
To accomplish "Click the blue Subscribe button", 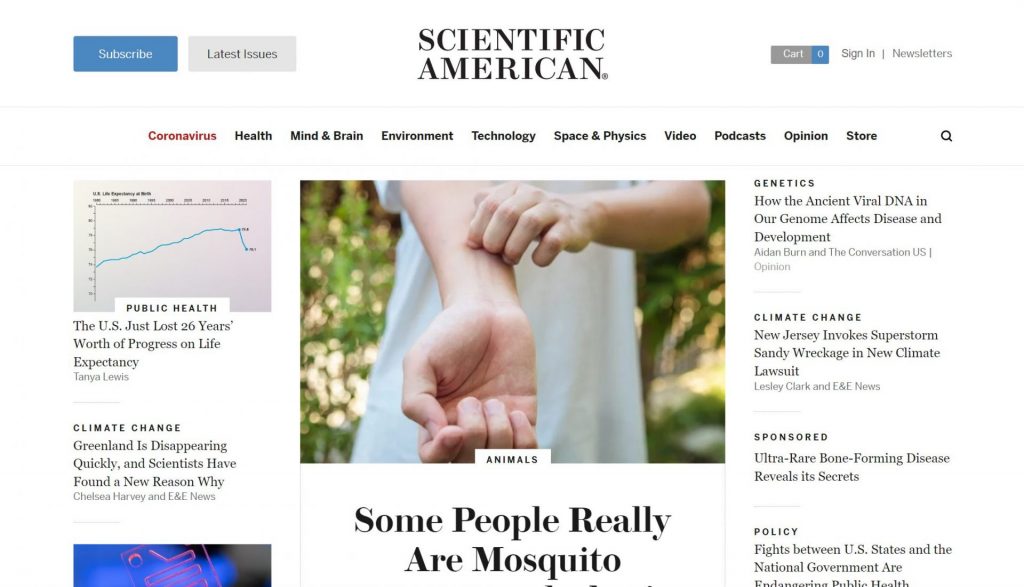I will [125, 54].
